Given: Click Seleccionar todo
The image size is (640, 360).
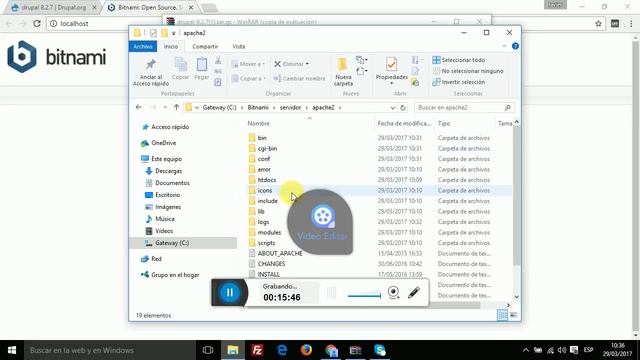Looking at the screenshot, I should click(x=459, y=60).
